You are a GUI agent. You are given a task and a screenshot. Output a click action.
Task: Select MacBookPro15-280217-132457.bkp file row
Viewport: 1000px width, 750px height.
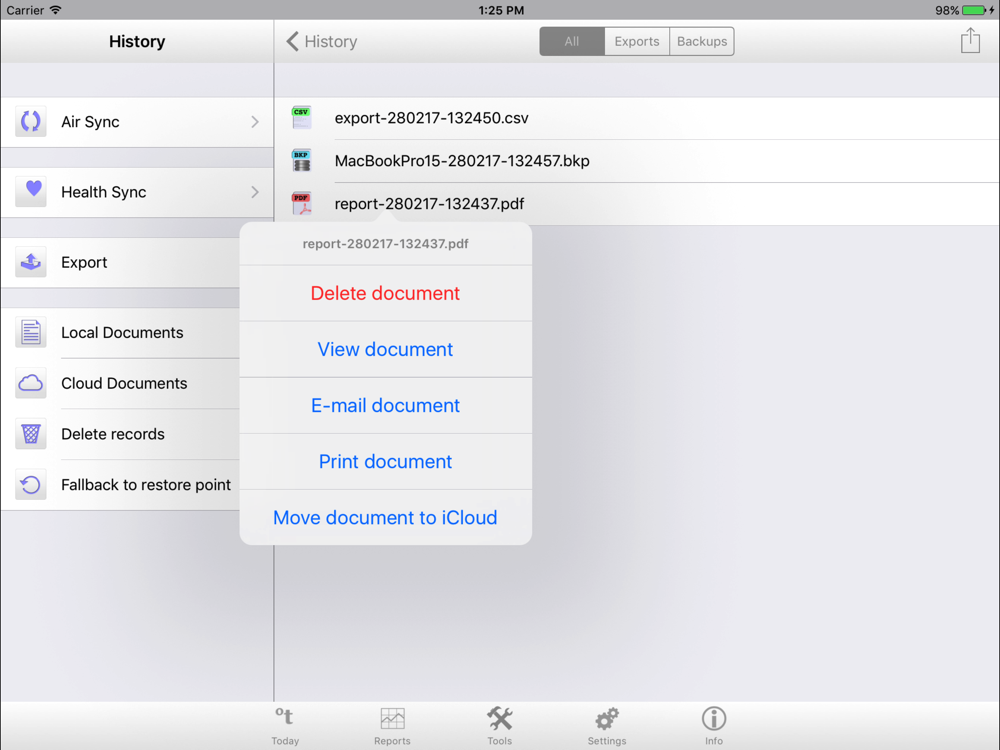click(x=637, y=161)
